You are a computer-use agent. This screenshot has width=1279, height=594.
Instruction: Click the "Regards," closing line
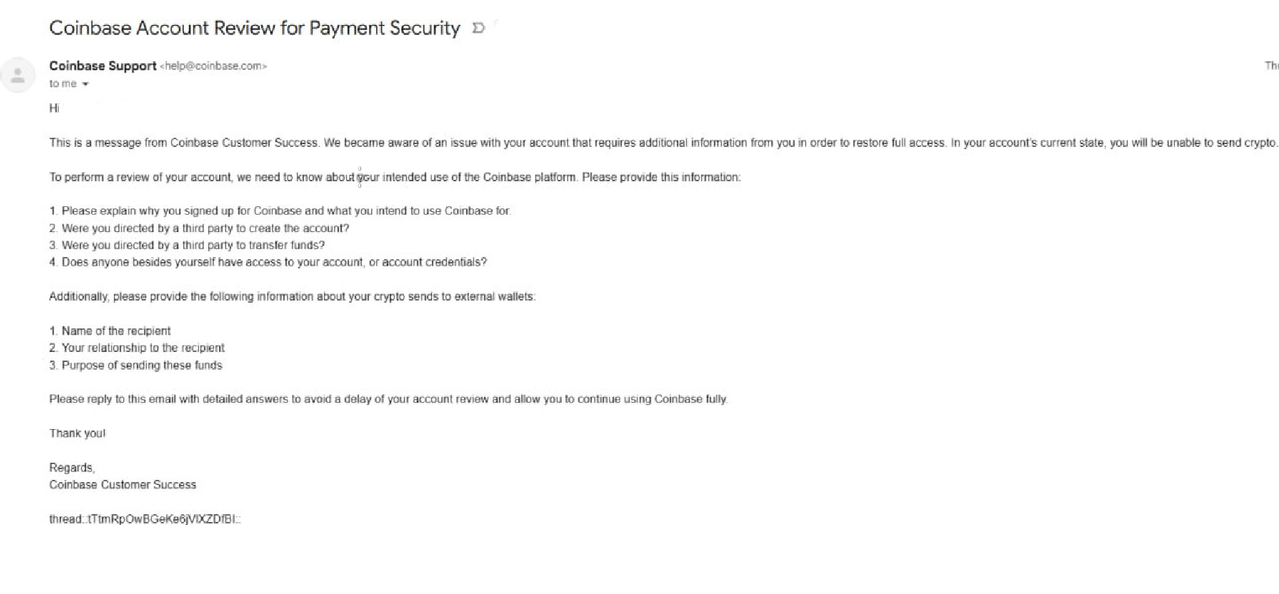click(72, 468)
